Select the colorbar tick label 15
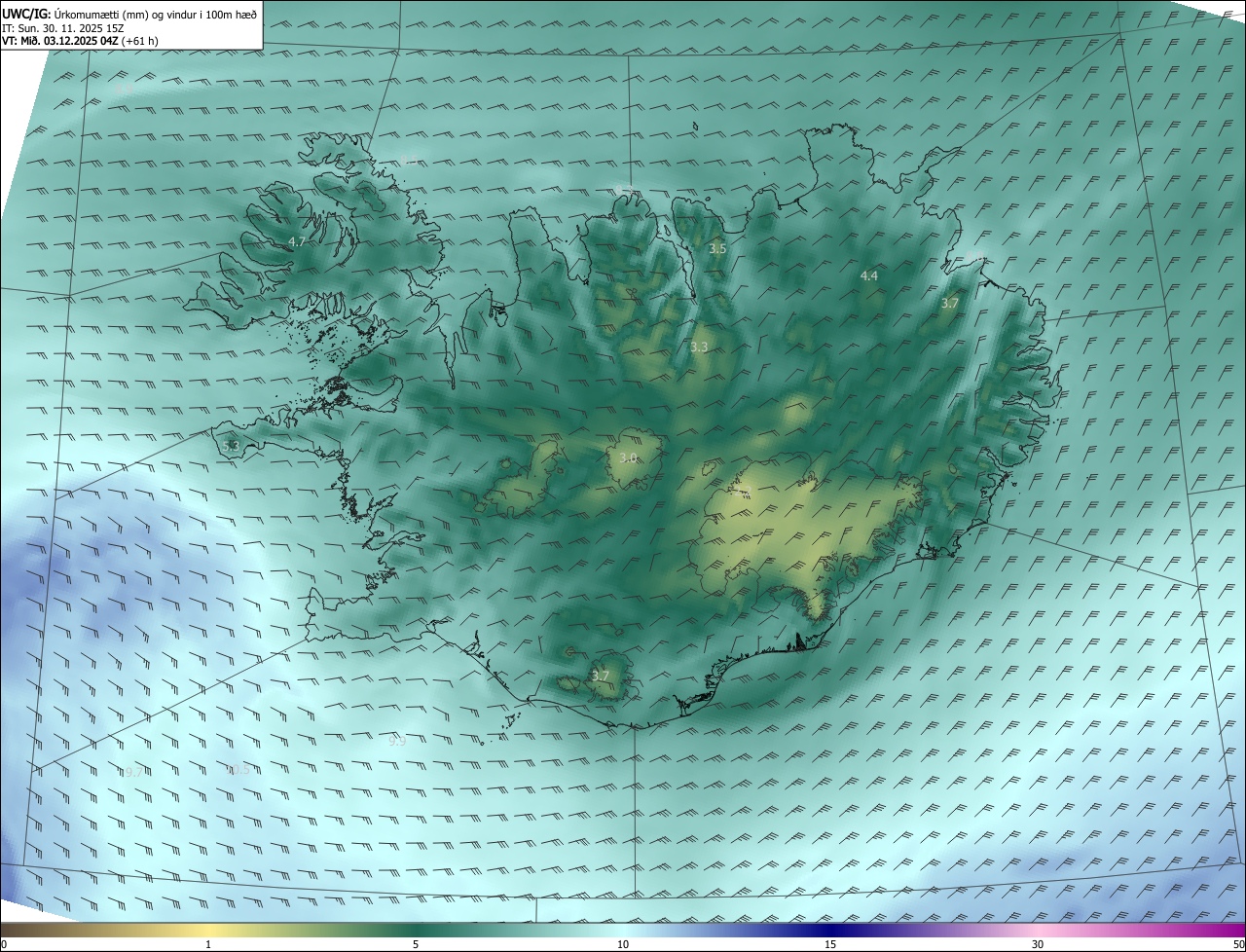The image size is (1246, 952). pyautogui.click(x=830, y=945)
